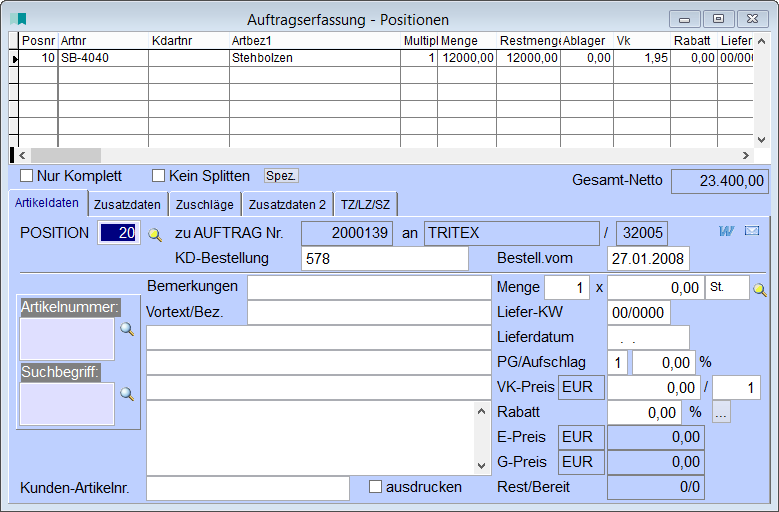Screen dimensions: 779x512
Task: Click the VK-Preis amount field
Action: tap(653, 388)
